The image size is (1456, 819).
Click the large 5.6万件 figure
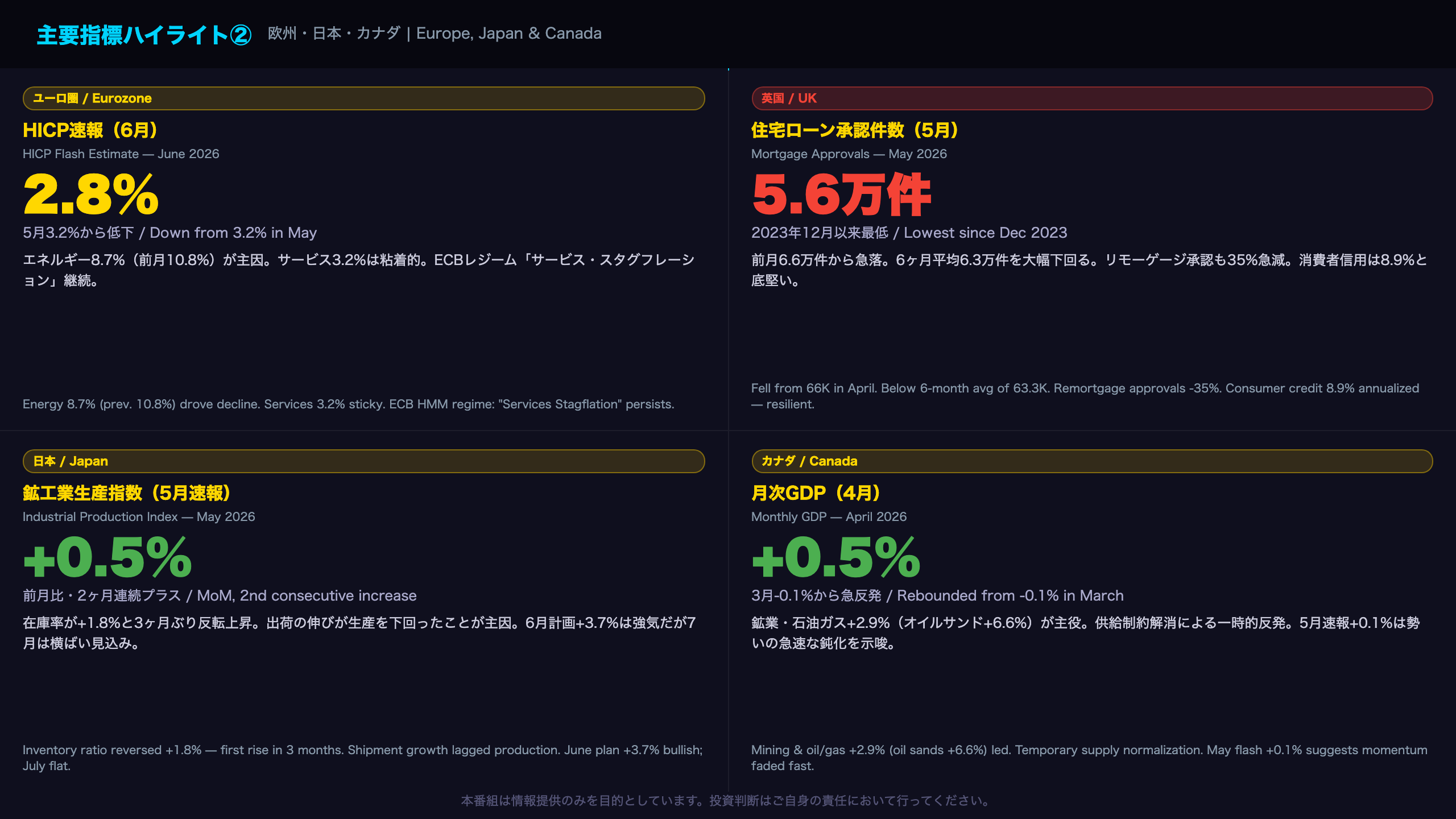(x=841, y=195)
